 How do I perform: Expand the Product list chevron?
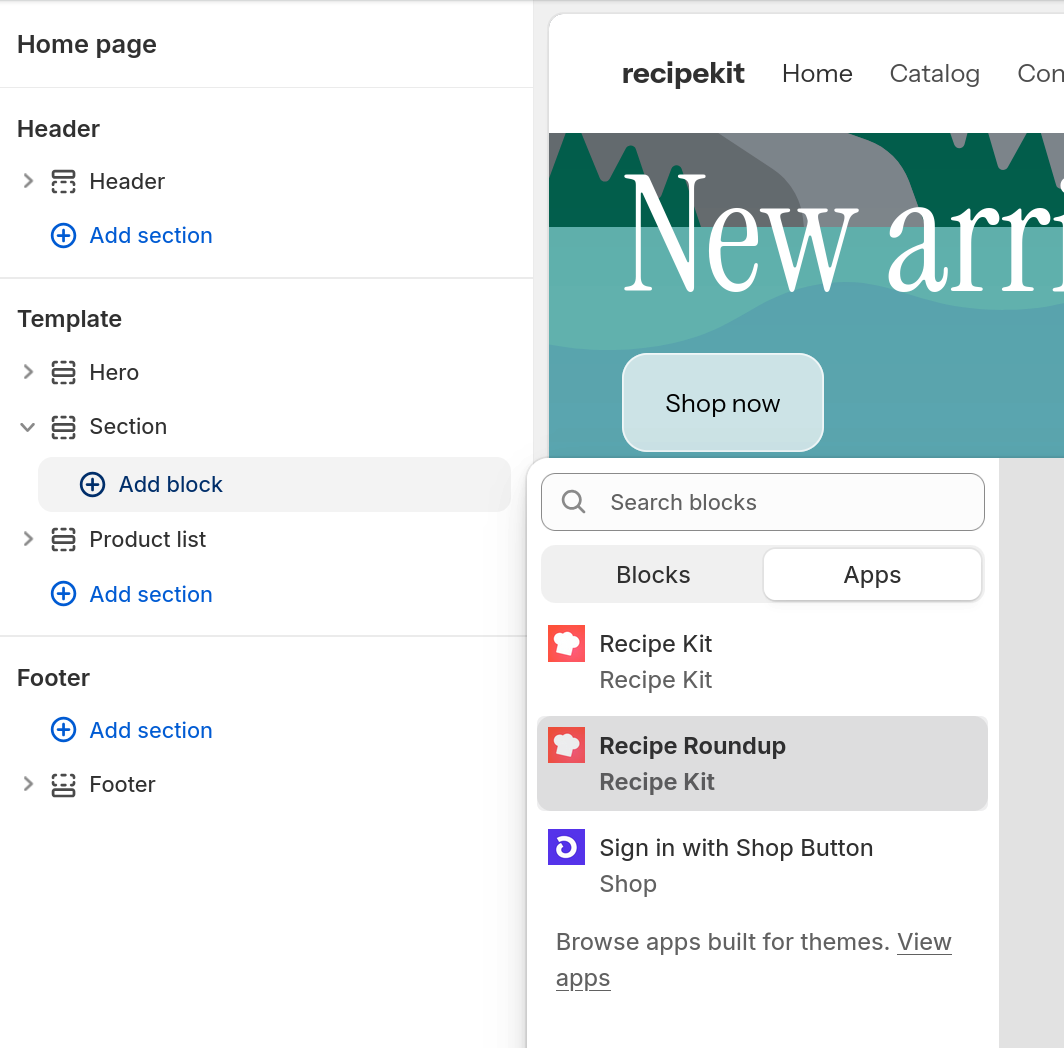(28, 539)
